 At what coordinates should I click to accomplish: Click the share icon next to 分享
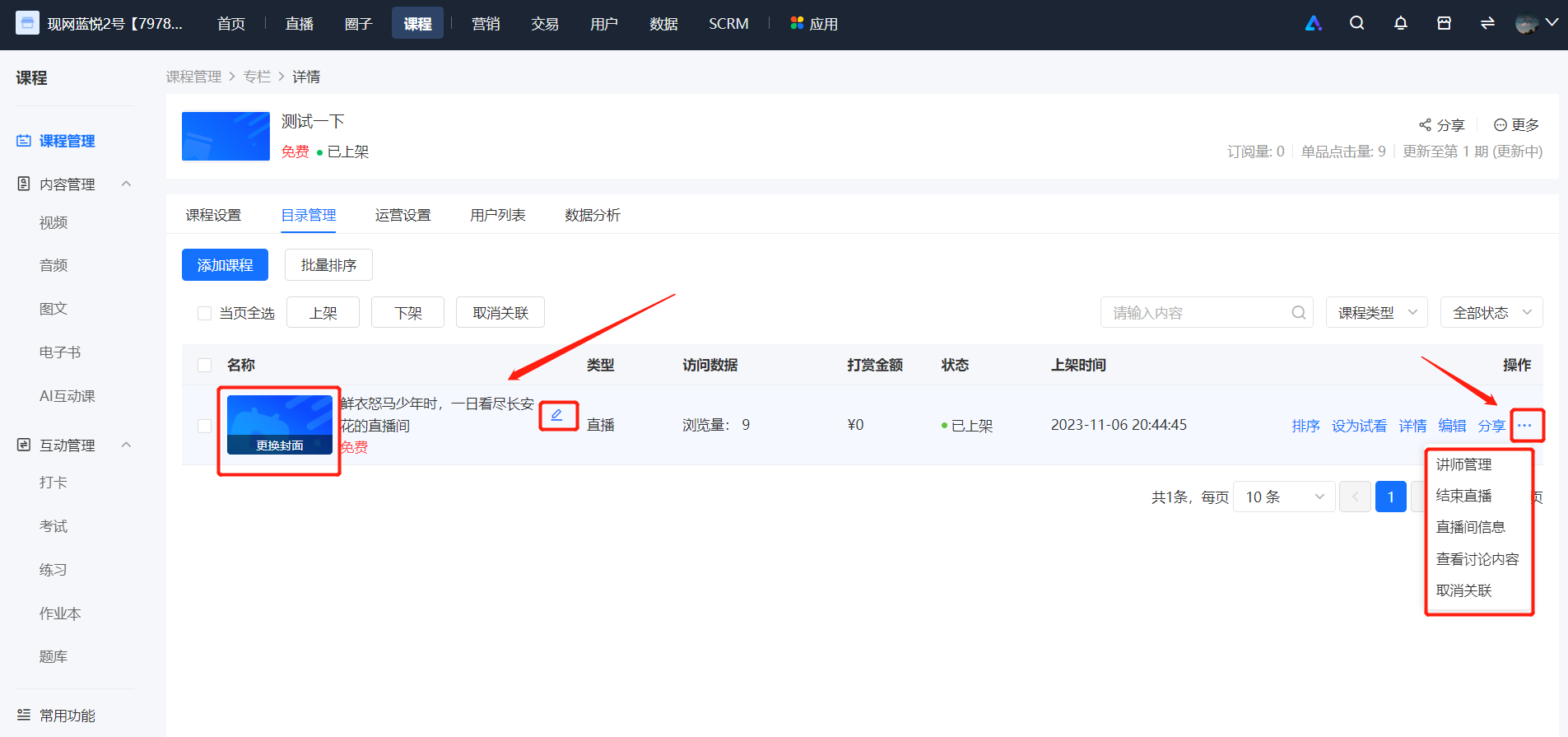coord(1425,125)
